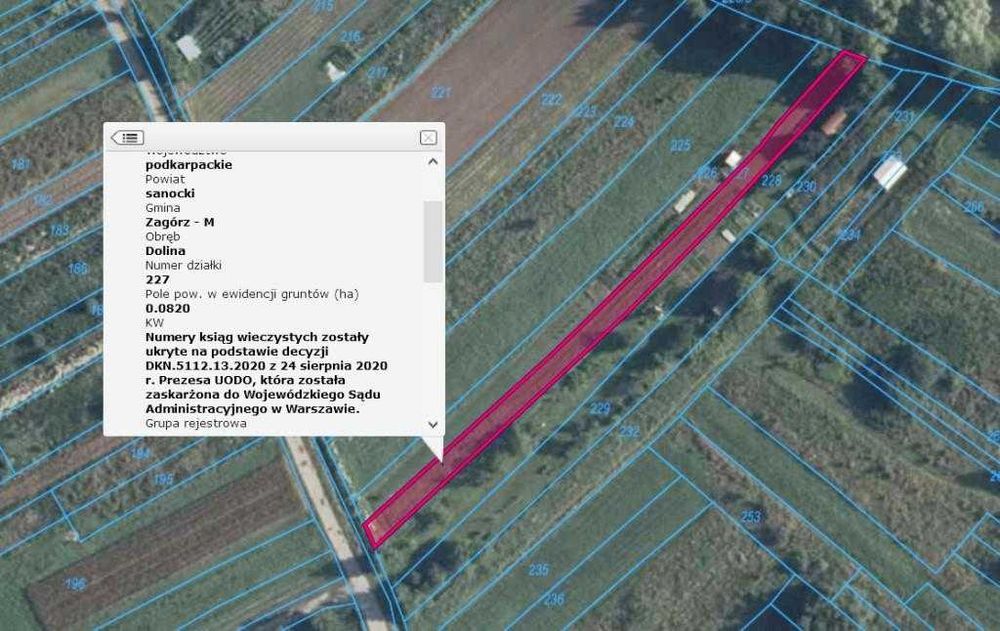Image resolution: width=1000 pixels, height=631 pixels.
Task: Click 'Pole pow. w ewidencji gruntów (ha)' label
Action: pos(252,294)
